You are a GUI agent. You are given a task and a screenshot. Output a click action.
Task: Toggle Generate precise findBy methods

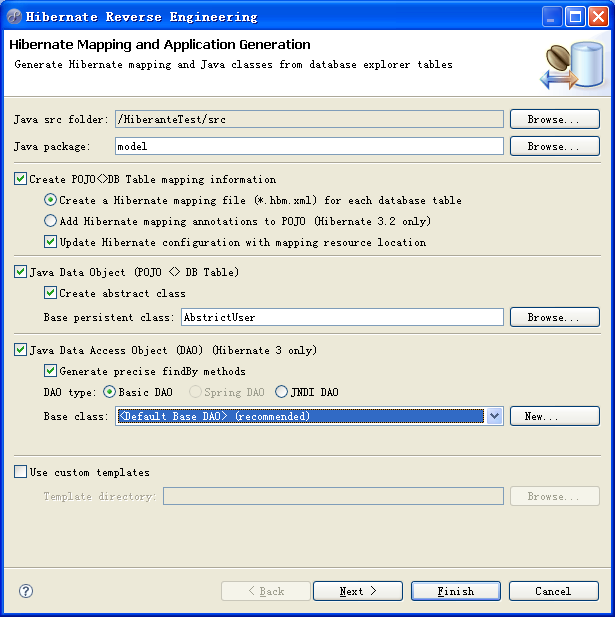(x=50, y=371)
